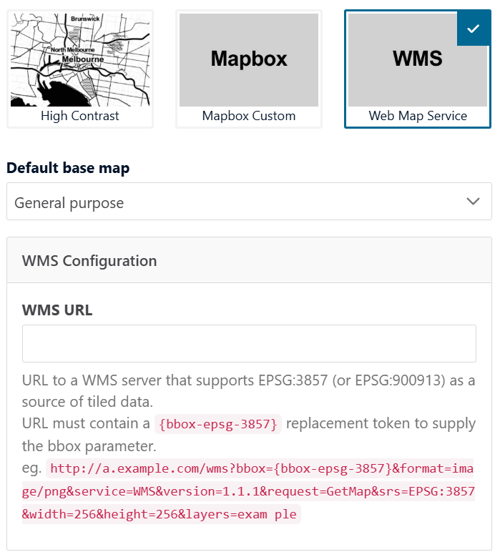Choose the Mapbox gray preview tile
This screenshot has width=500, height=557.
(249, 60)
